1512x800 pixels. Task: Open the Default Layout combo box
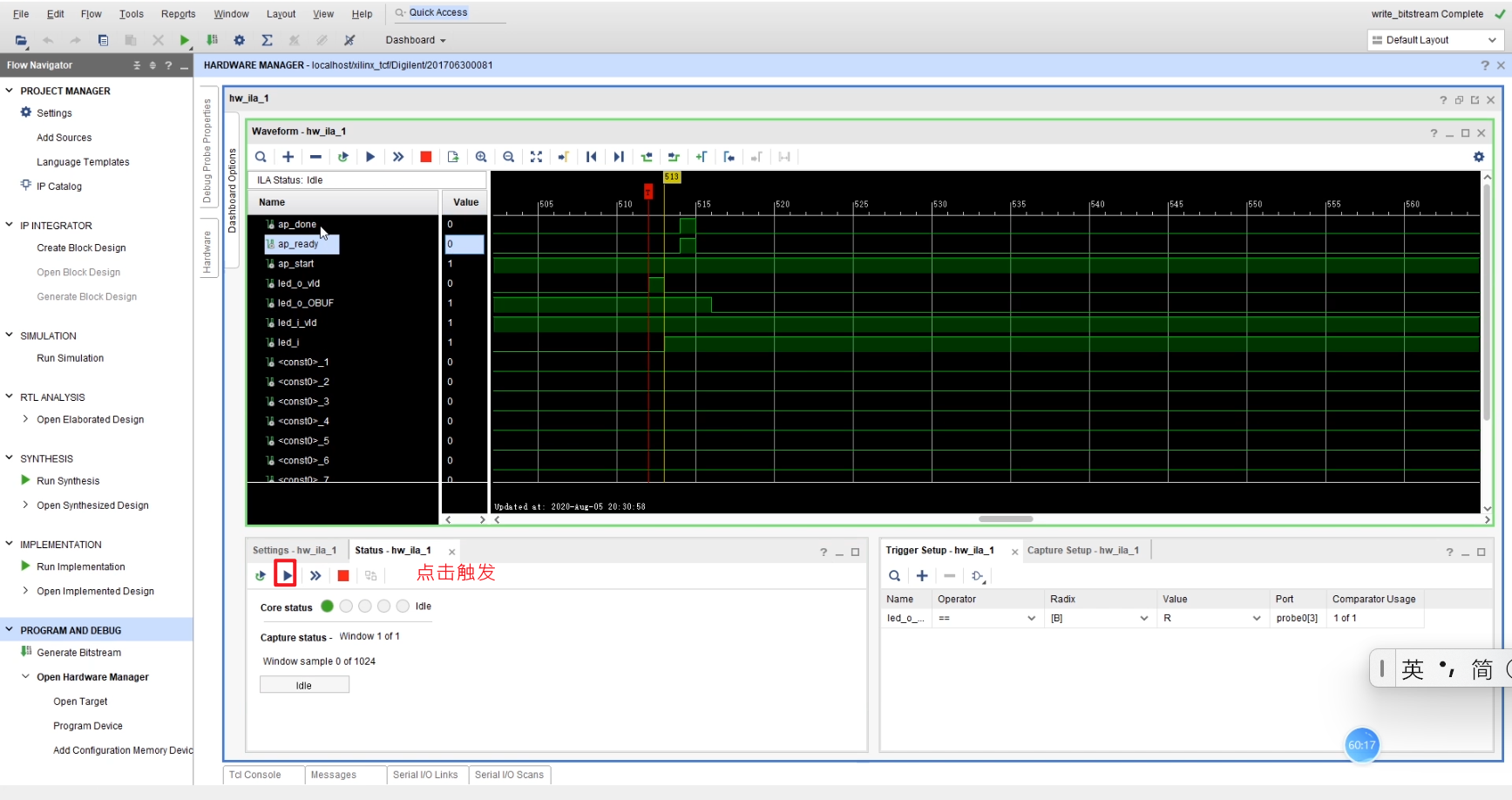click(x=1434, y=40)
